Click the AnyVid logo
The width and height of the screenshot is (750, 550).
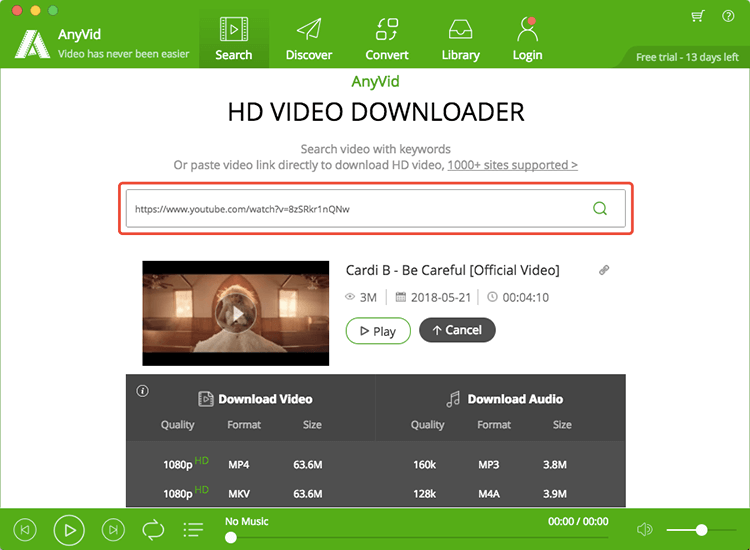point(32,44)
